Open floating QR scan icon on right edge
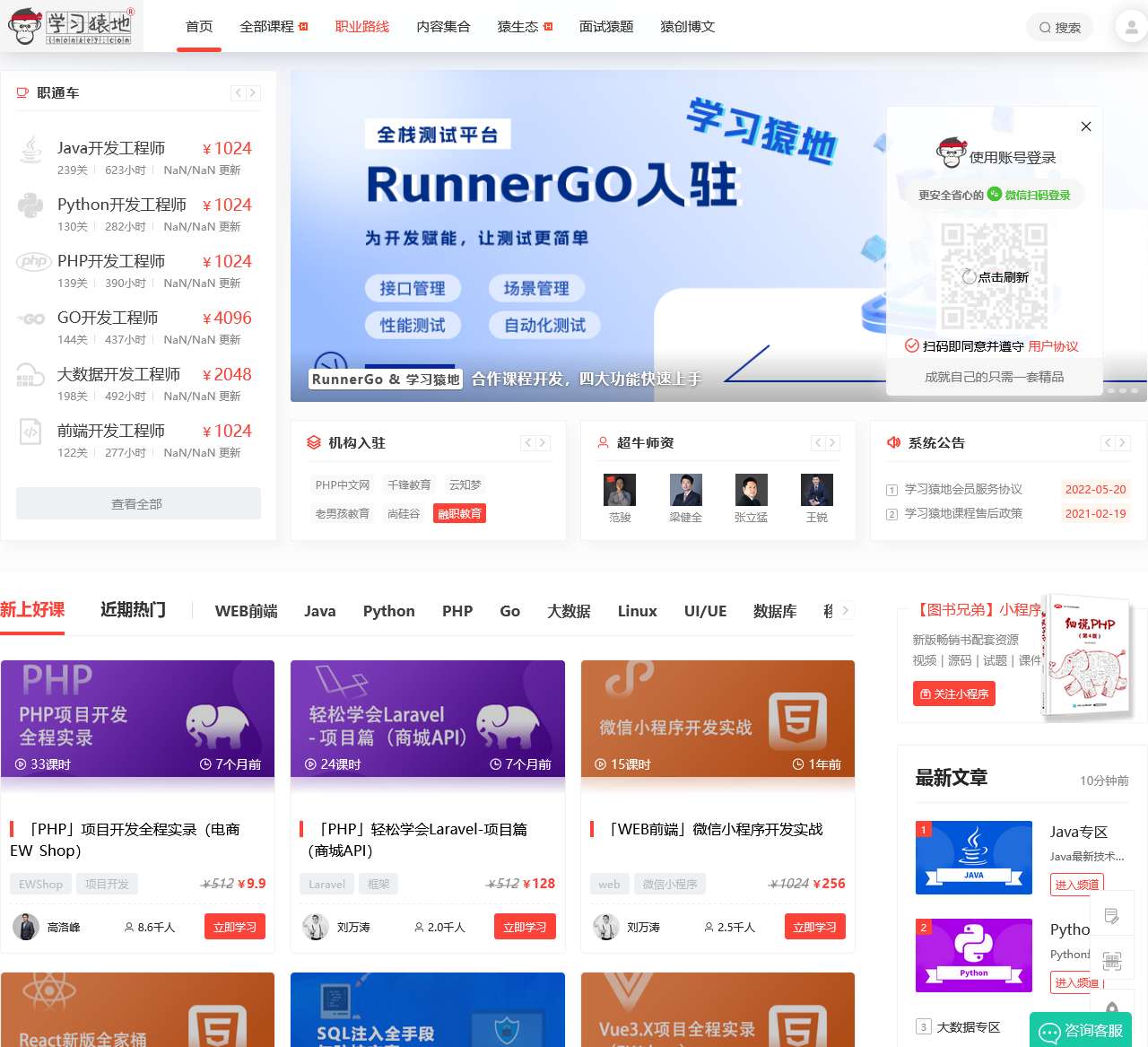 [x=1112, y=961]
